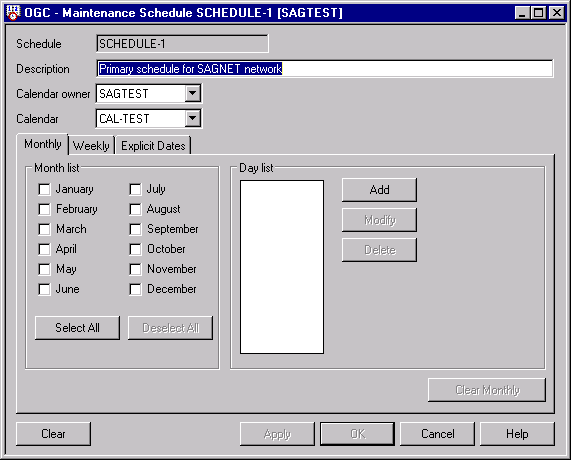Click the Schedule name field SCHEDULE-1
This screenshot has height=460, width=571.
coord(182,44)
